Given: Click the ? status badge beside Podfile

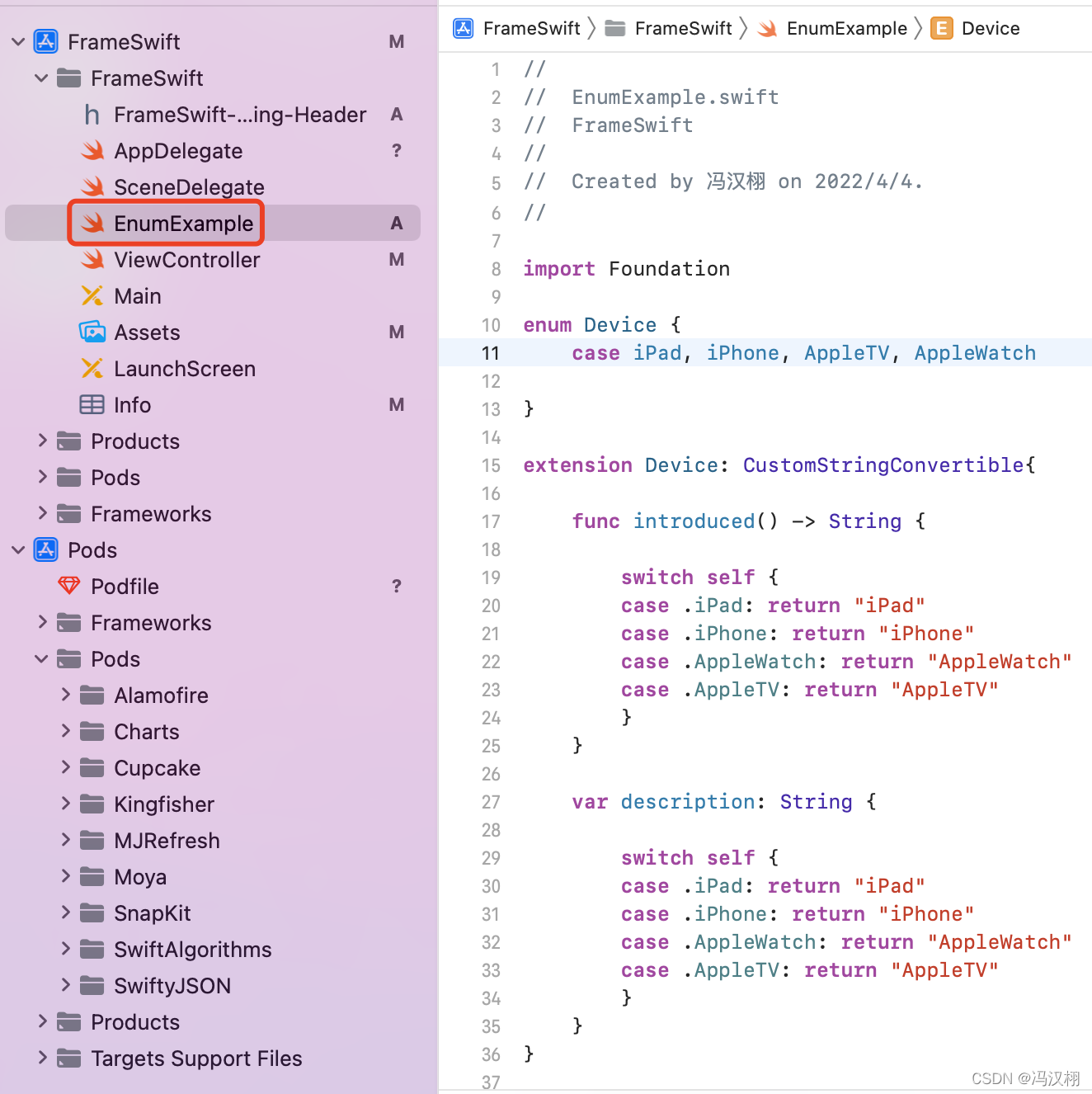Looking at the screenshot, I should (x=397, y=586).
